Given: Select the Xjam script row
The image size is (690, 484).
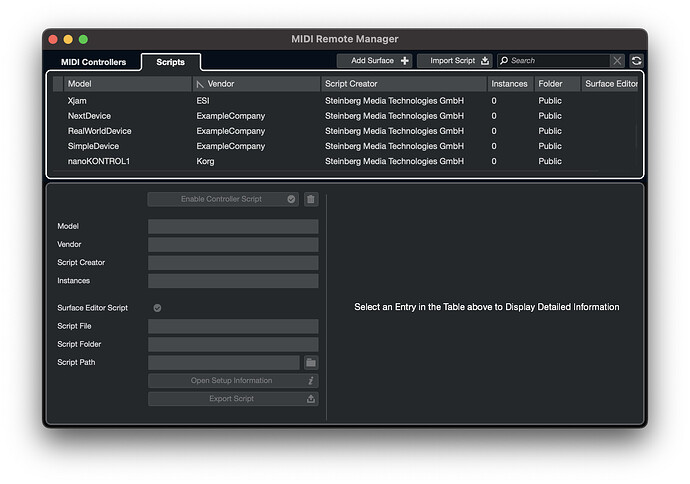Looking at the screenshot, I should click(345, 101).
